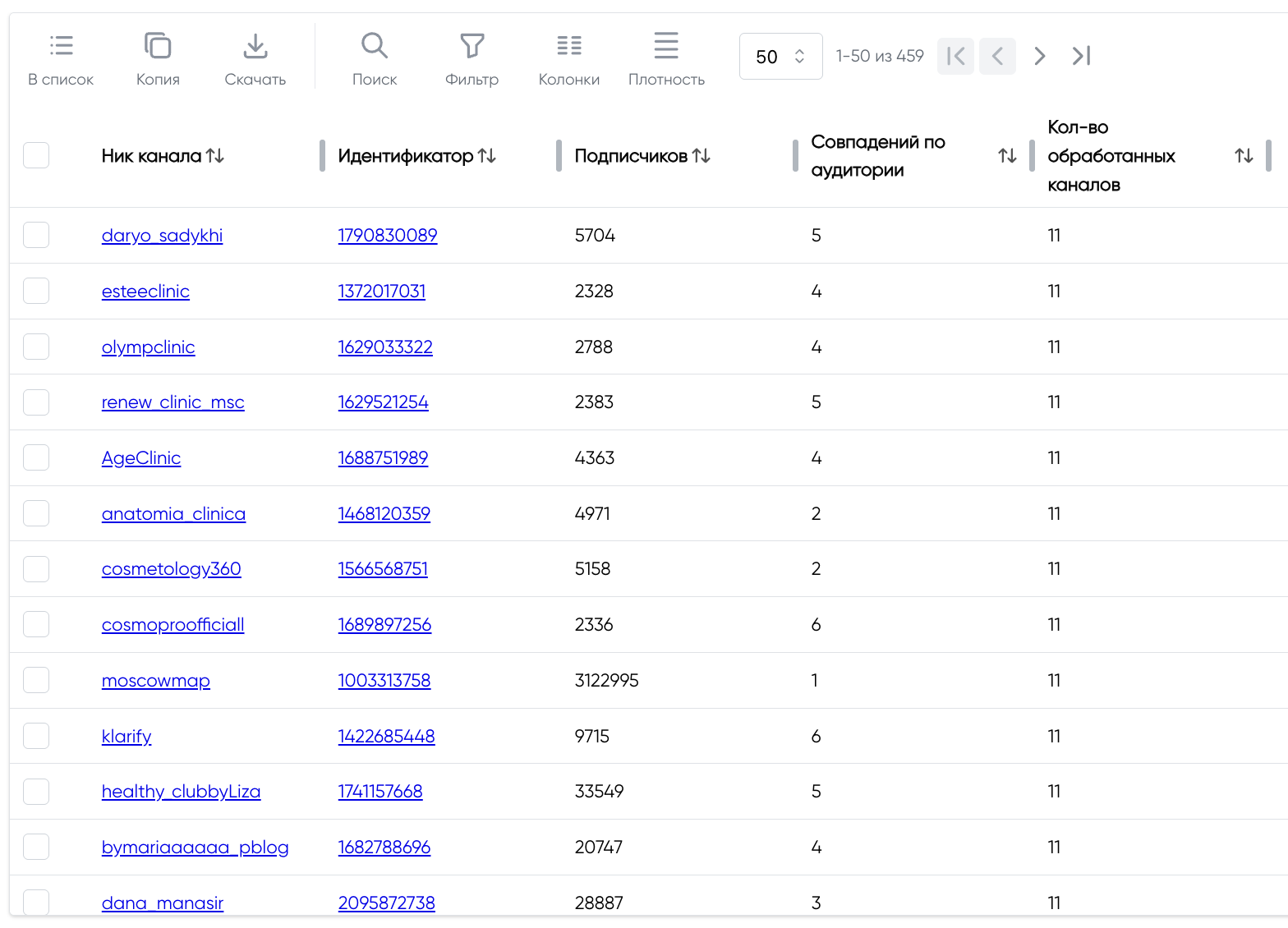Click identifier link 1566568751
The image size is (1288, 928).
pos(383,569)
